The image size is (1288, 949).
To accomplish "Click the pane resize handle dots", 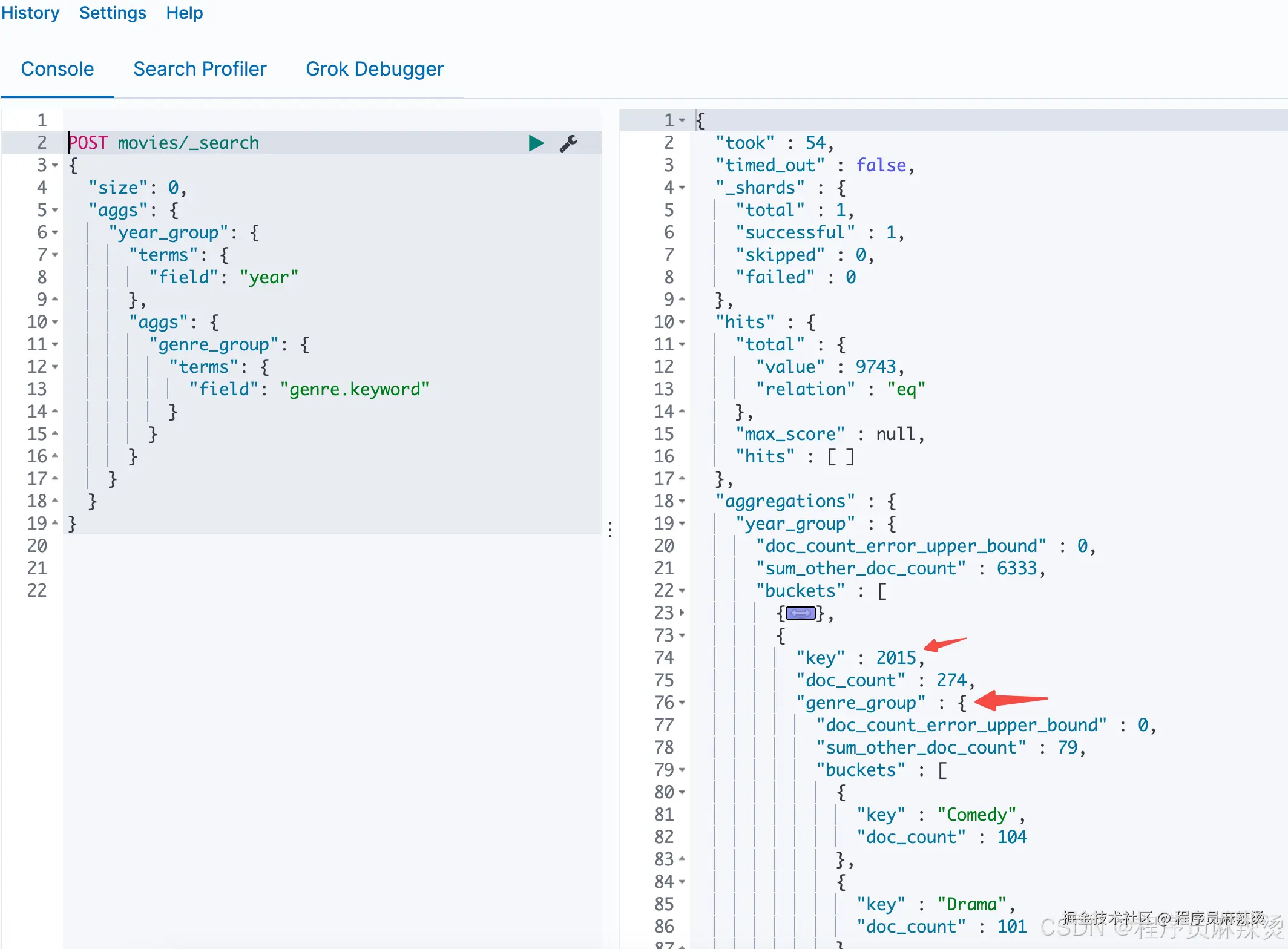I will pos(610,530).
